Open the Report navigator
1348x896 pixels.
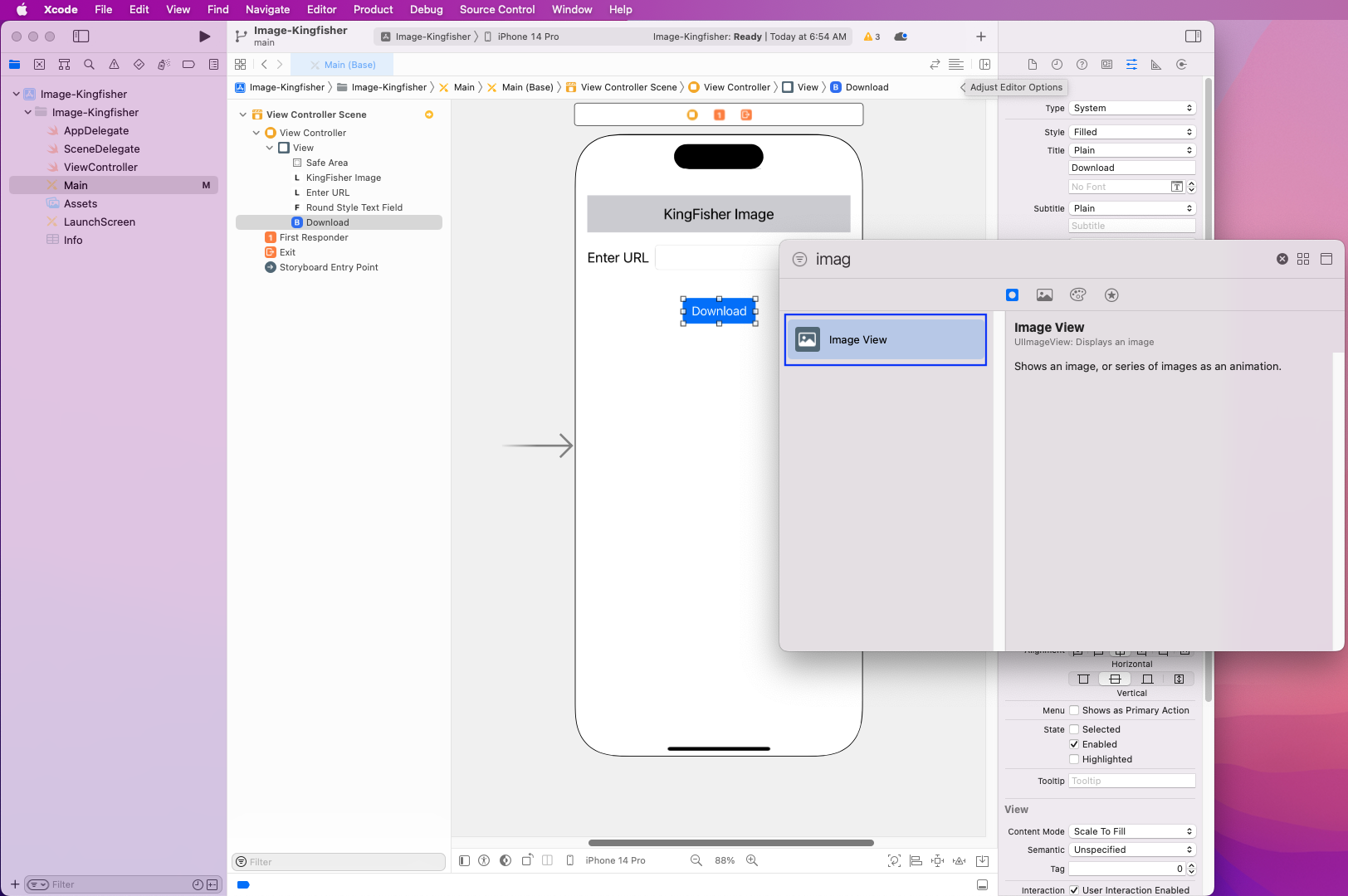click(x=213, y=65)
